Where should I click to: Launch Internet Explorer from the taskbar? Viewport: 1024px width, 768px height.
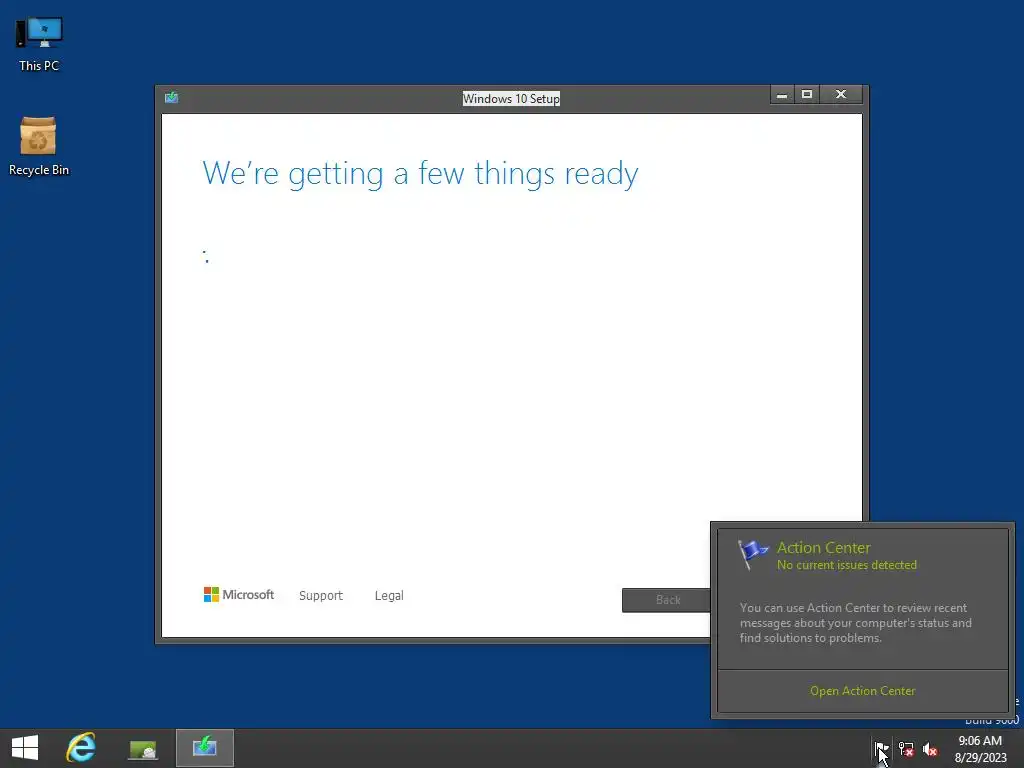[81, 748]
